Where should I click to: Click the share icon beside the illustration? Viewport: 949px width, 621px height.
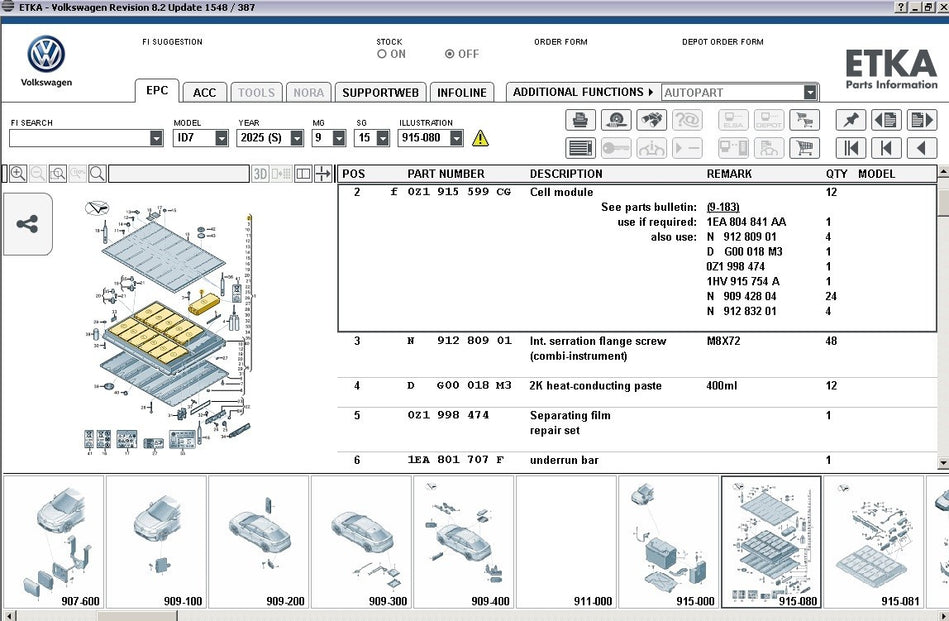point(27,224)
